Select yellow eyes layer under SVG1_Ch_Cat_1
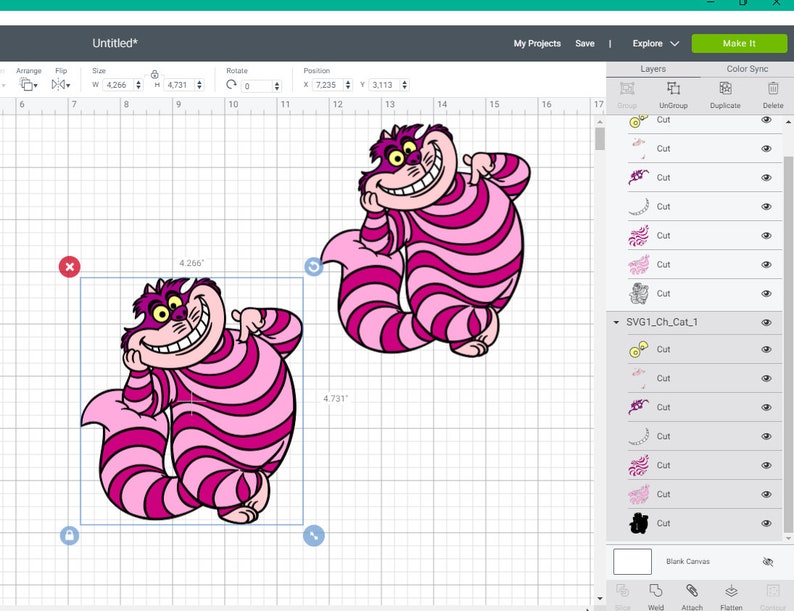Screen dimensions: 794x611 tap(639, 349)
